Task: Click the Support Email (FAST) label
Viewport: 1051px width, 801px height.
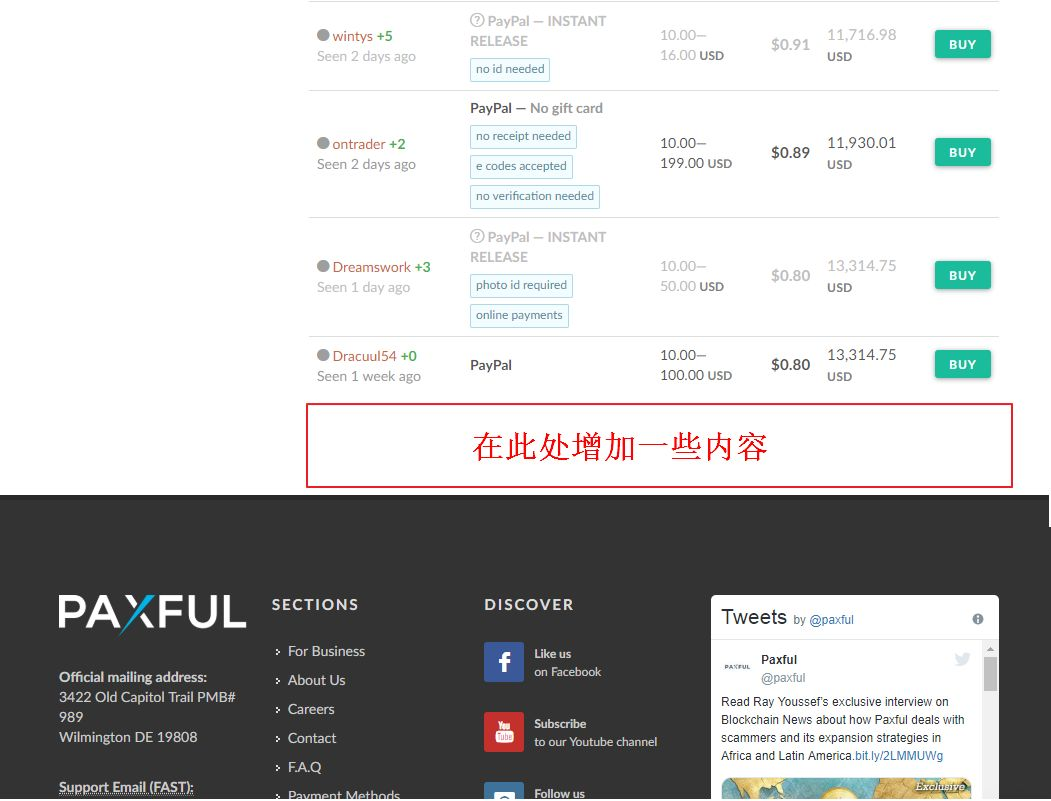Action: [x=126, y=787]
